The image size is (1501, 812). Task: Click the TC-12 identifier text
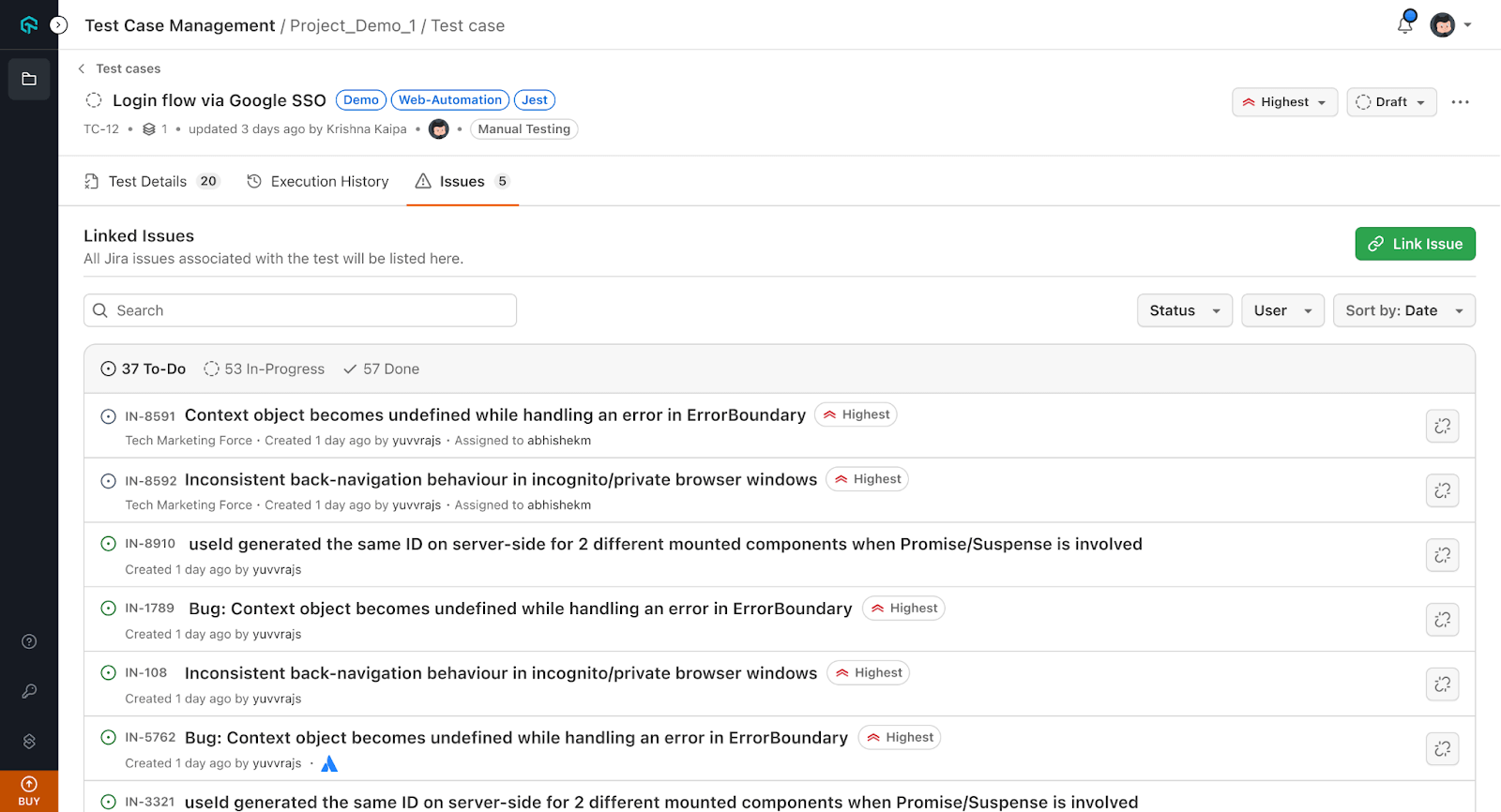point(101,129)
